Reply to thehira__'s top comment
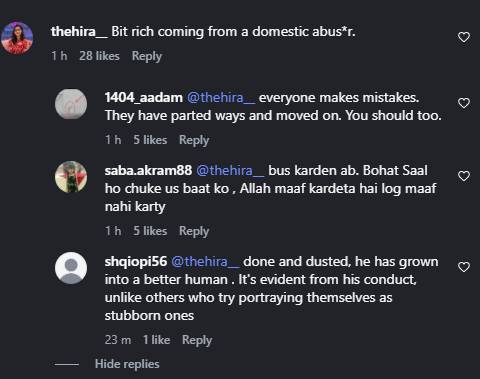The height and width of the screenshot is (379, 480). click(x=147, y=56)
